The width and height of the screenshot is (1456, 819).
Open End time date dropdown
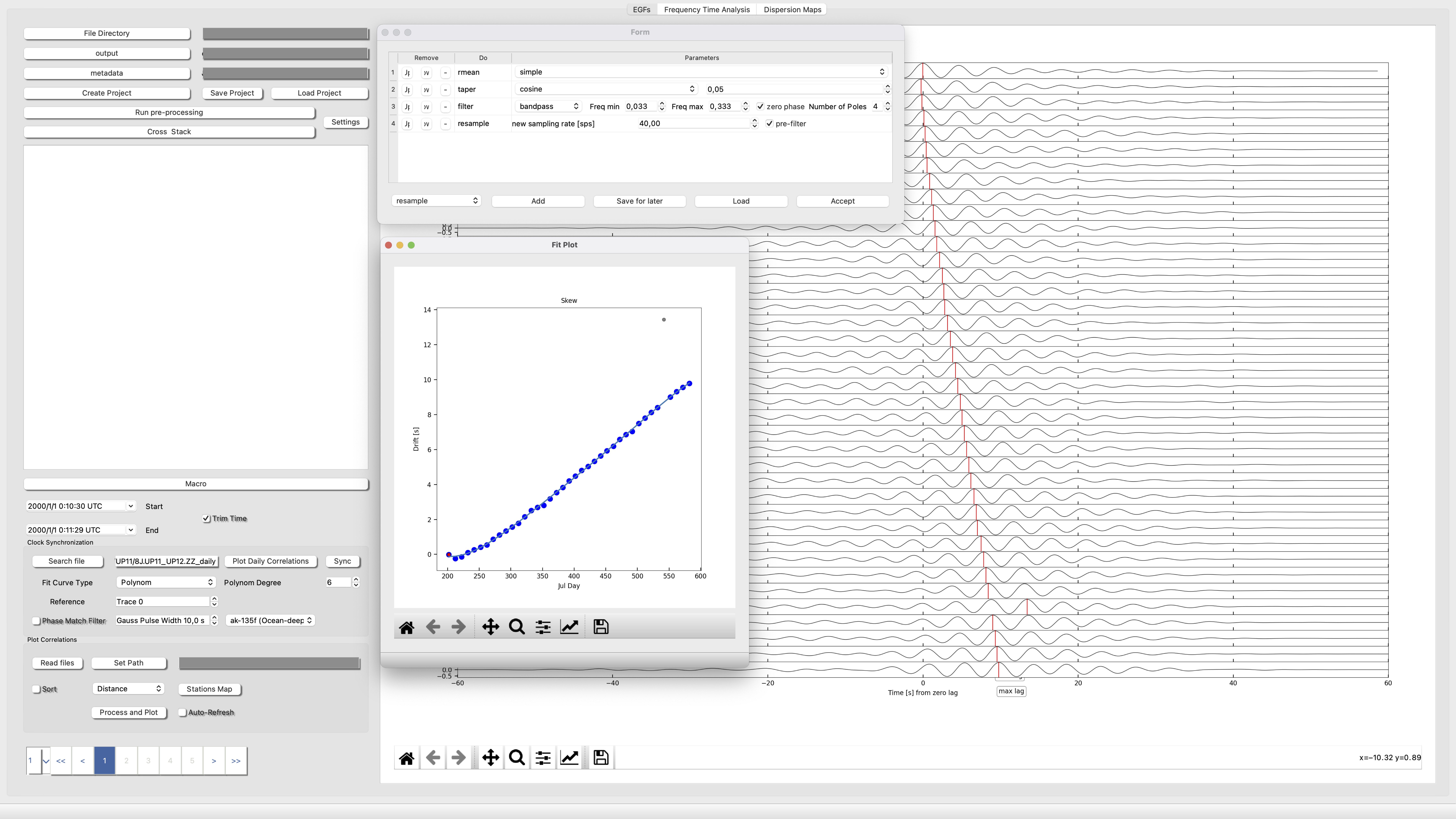point(131,530)
